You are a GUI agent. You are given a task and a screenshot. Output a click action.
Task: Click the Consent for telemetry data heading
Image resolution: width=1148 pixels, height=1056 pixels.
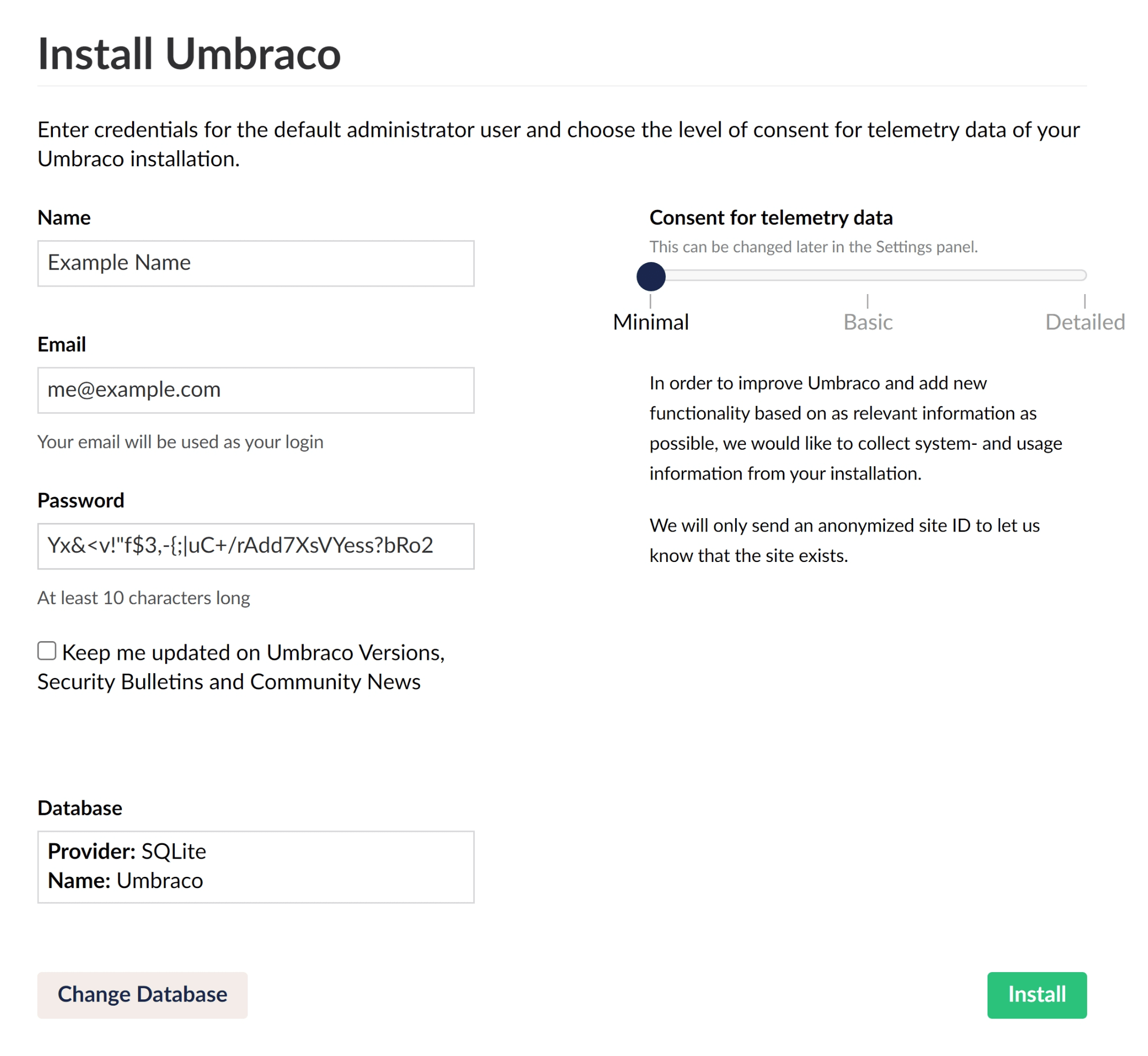tap(771, 218)
